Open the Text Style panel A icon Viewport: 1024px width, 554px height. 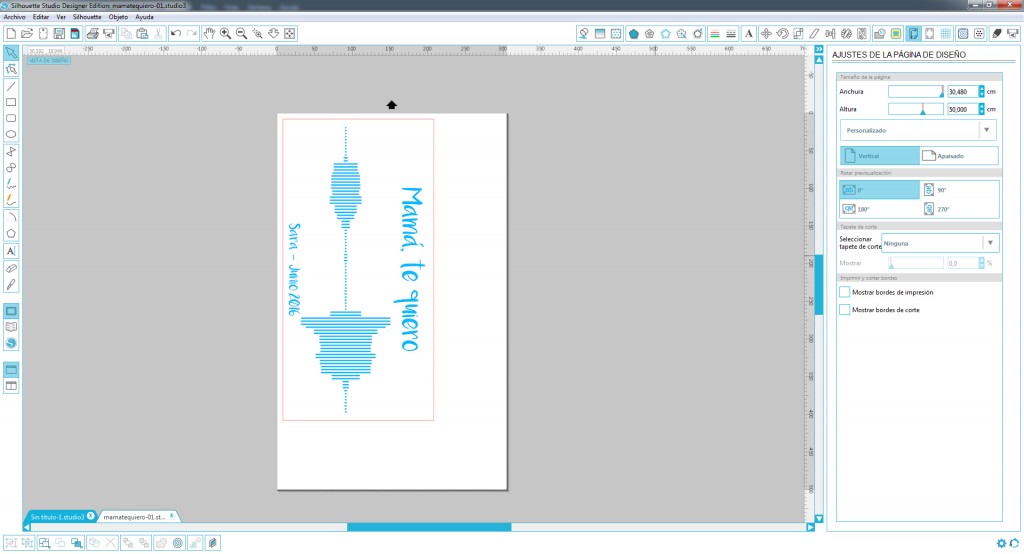tap(748, 33)
